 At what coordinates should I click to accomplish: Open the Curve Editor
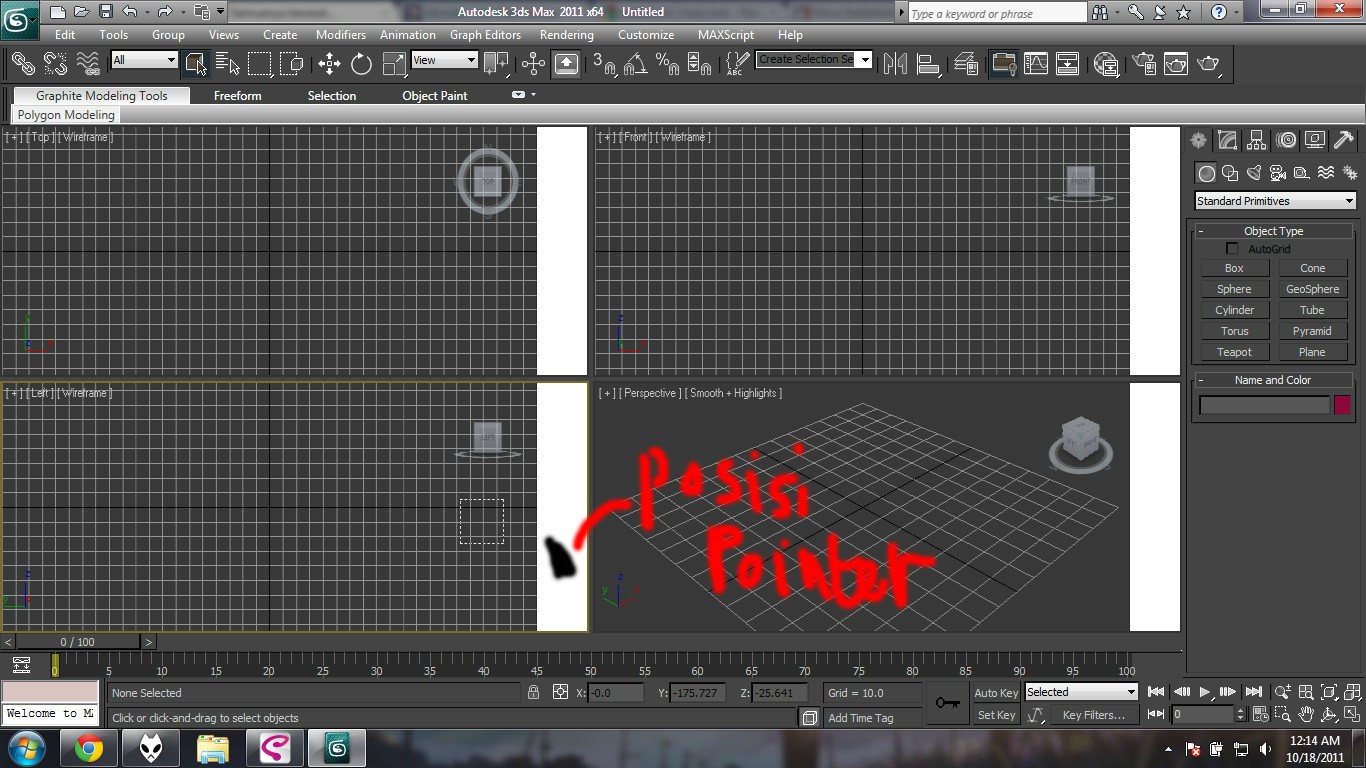[x=1035, y=64]
